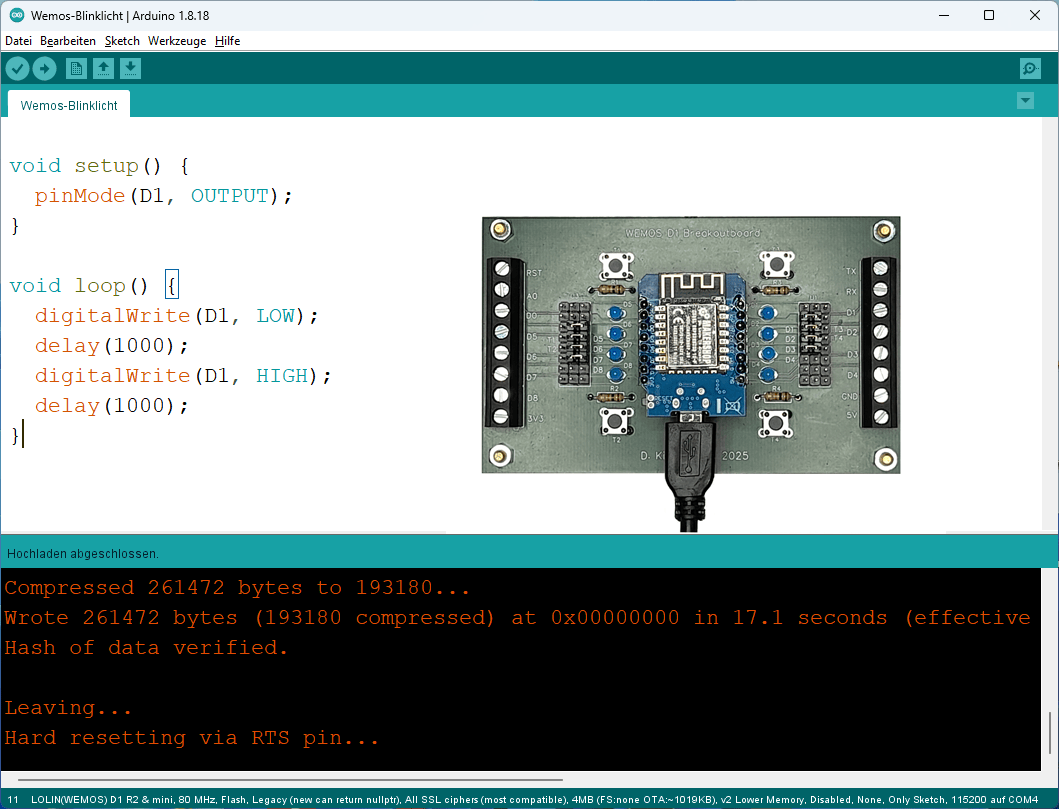Open the Datei menu
Screen dimensions: 1059x809
coord(18,41)
